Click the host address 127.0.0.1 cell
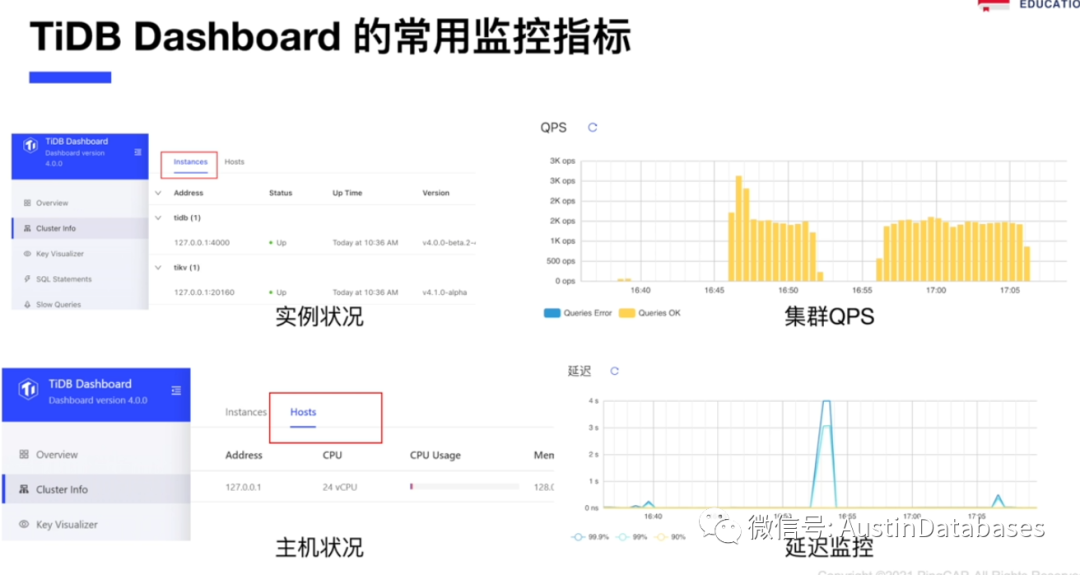The height and width of the screenshot is (575, 1080). point(243,487)
